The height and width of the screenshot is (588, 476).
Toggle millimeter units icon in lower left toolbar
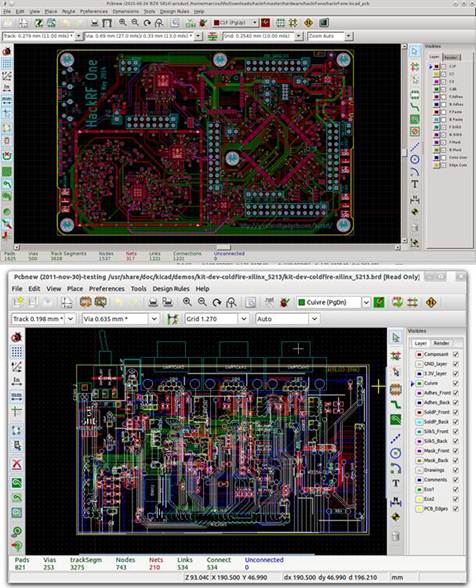click(x=16, y=396)
